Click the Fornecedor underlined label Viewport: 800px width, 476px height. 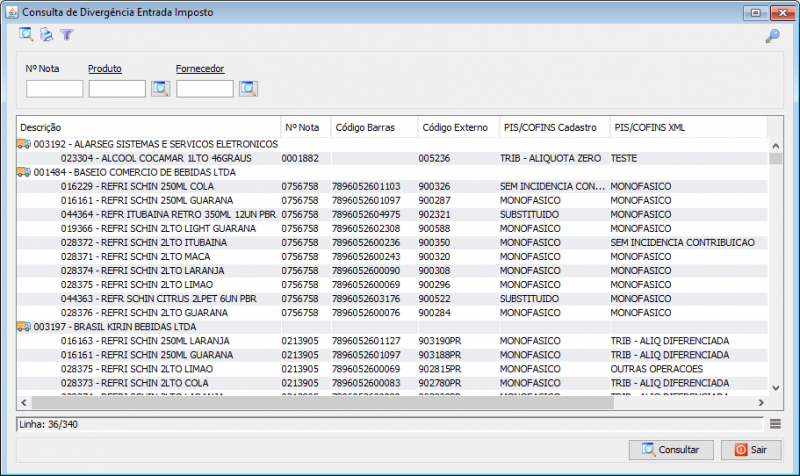click(x=200, y=68)
